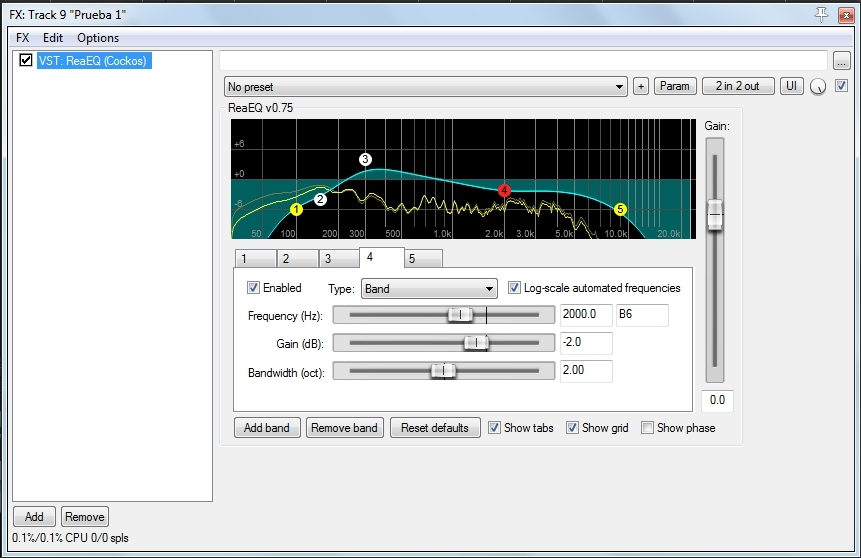861x558 pixels.
Task: Disable the band Enabled checkbox
Action: click(254, 288)
